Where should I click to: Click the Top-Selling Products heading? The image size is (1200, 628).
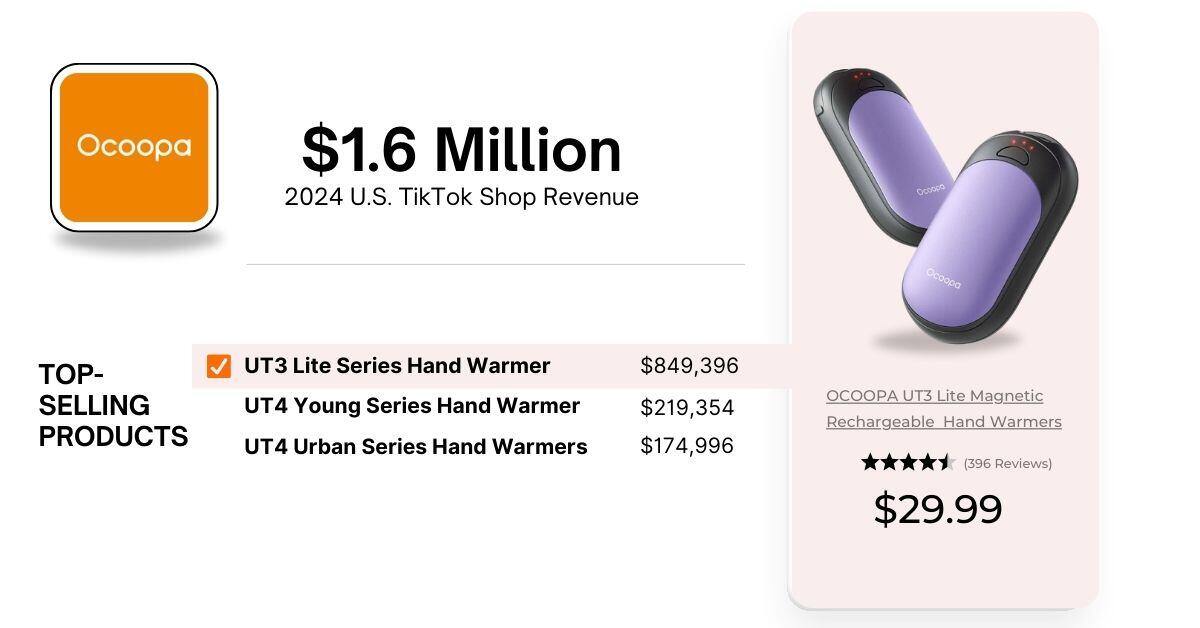click(113, 405)
